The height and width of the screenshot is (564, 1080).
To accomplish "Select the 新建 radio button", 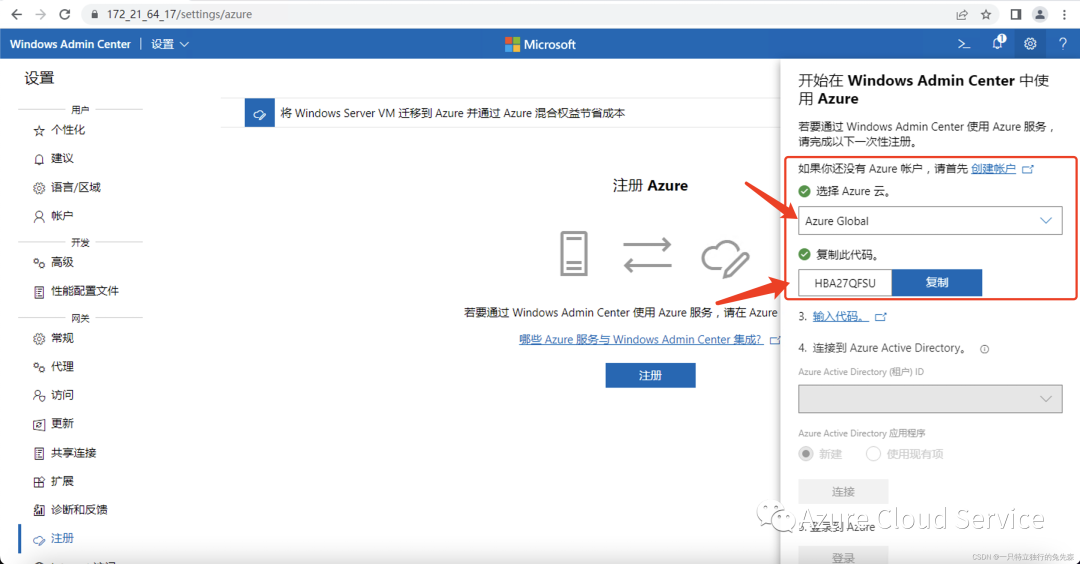I will pos(806,454).
